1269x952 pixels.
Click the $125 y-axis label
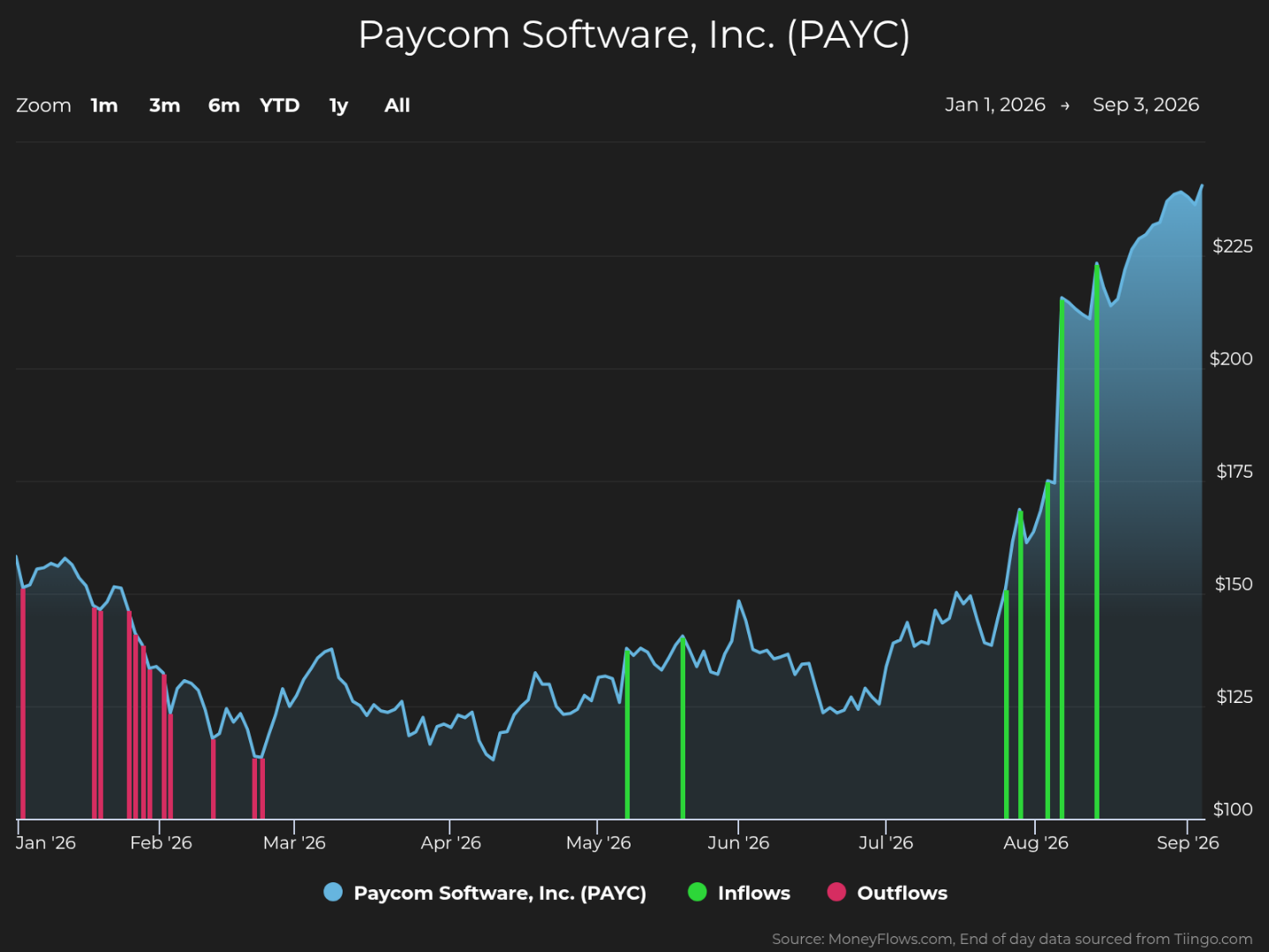click(x=1235, y=697)
